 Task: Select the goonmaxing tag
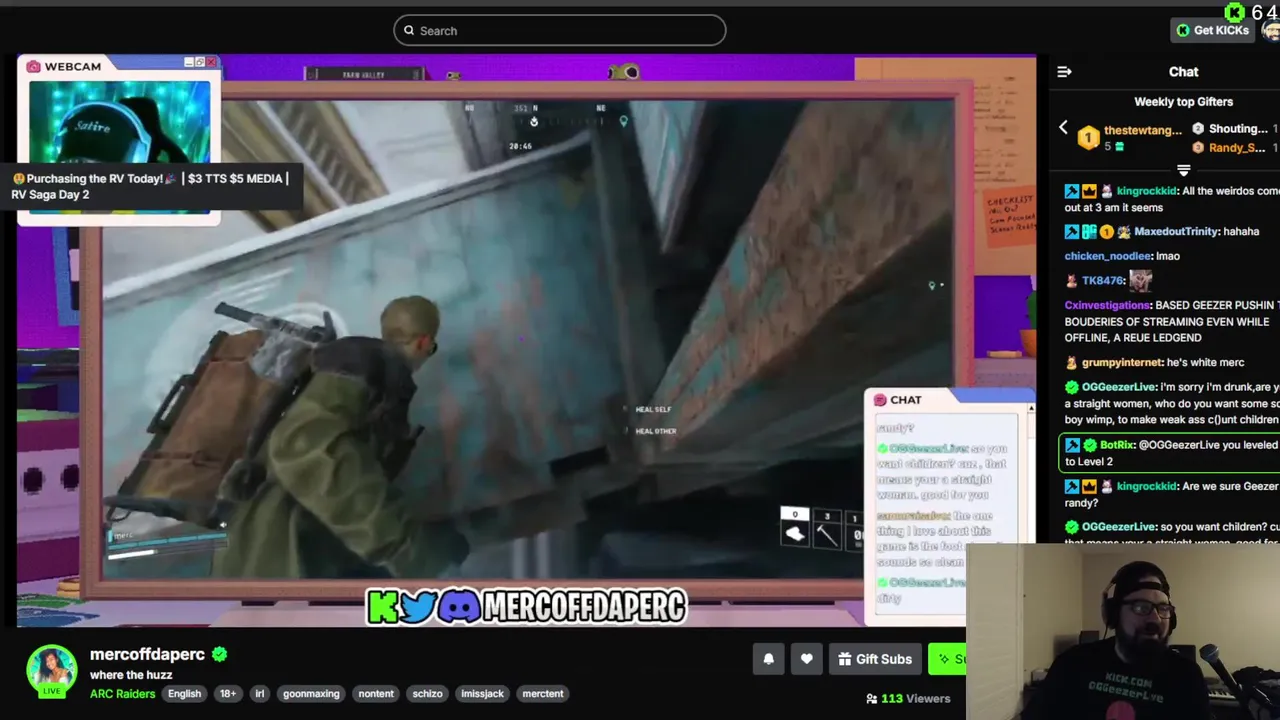(x=311, y=694)
